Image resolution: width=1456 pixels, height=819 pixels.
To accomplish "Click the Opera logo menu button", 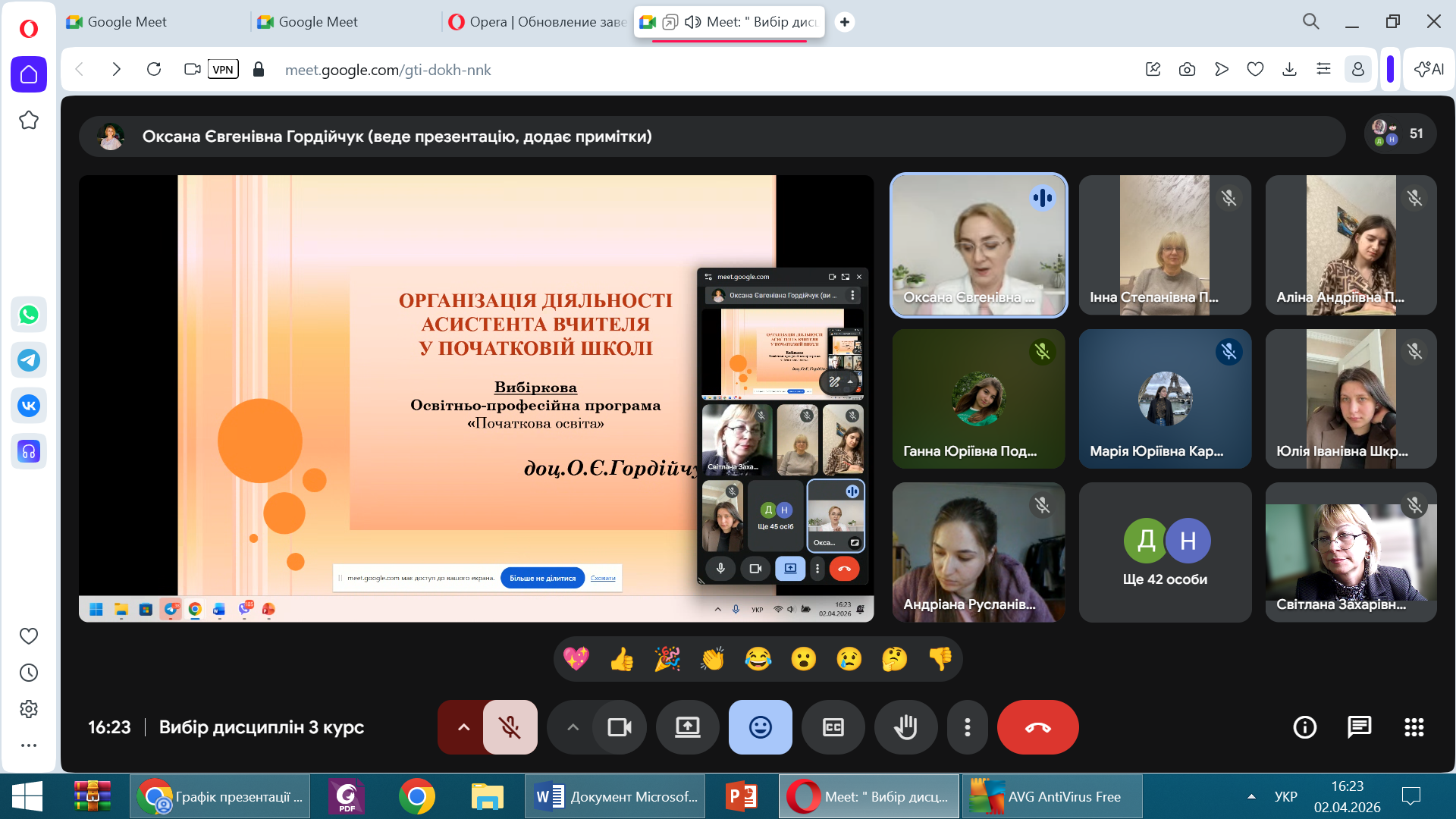I will point(29,28).
